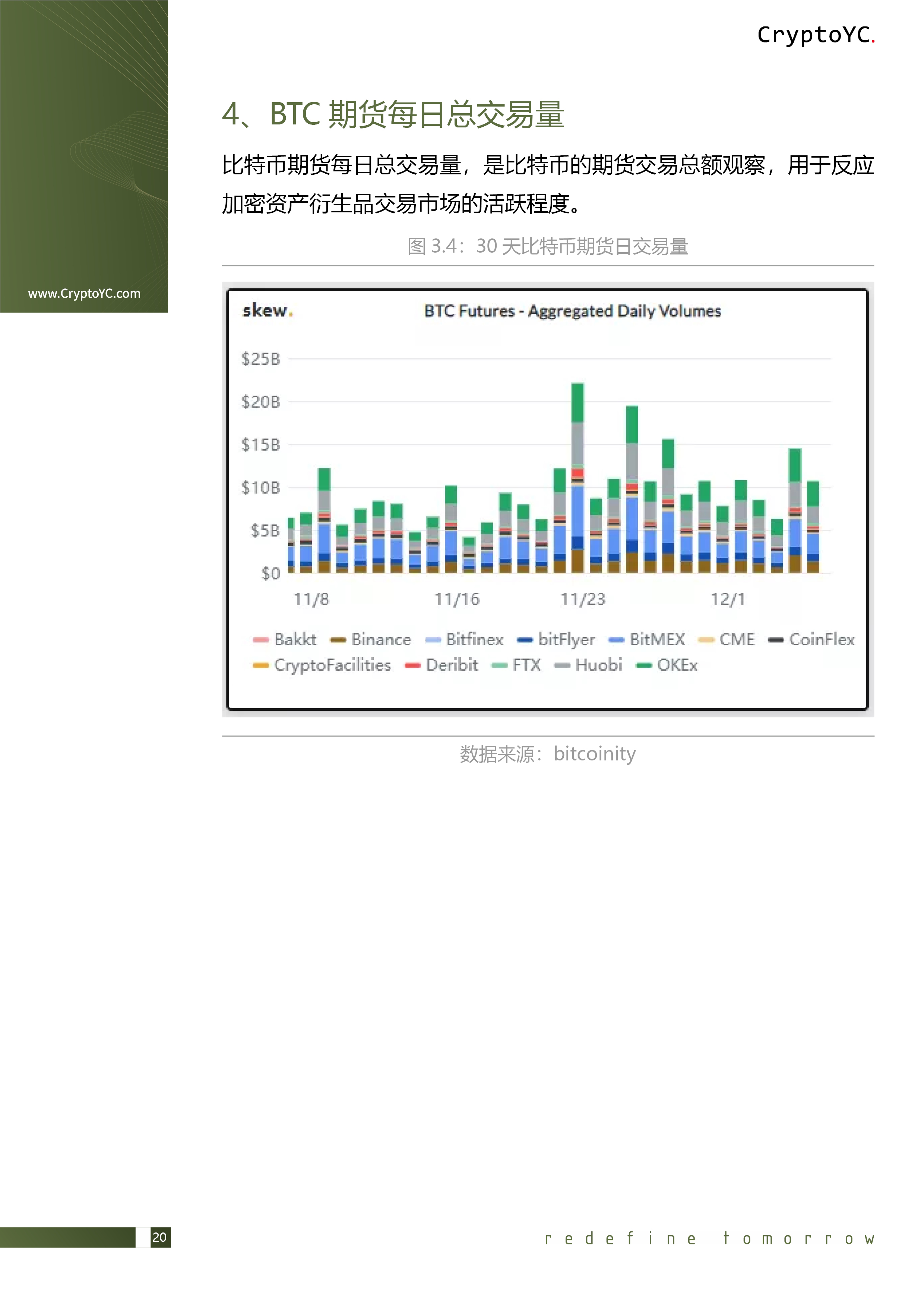Click the 12/1 x-axis date label
The height and width of the screenshot is (1307, 924).
728,599
